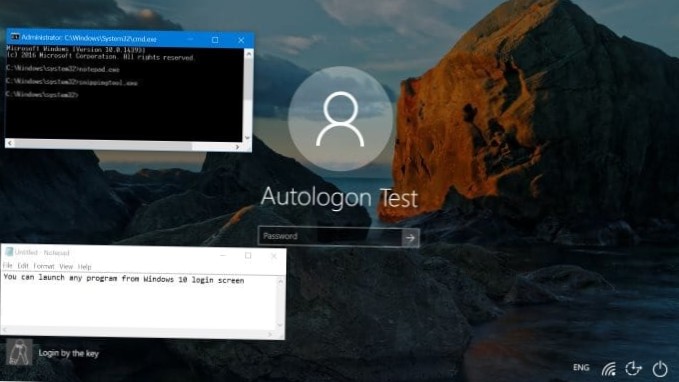
Task: Open Notepad's View menu
Action: [x=66, y=266]
